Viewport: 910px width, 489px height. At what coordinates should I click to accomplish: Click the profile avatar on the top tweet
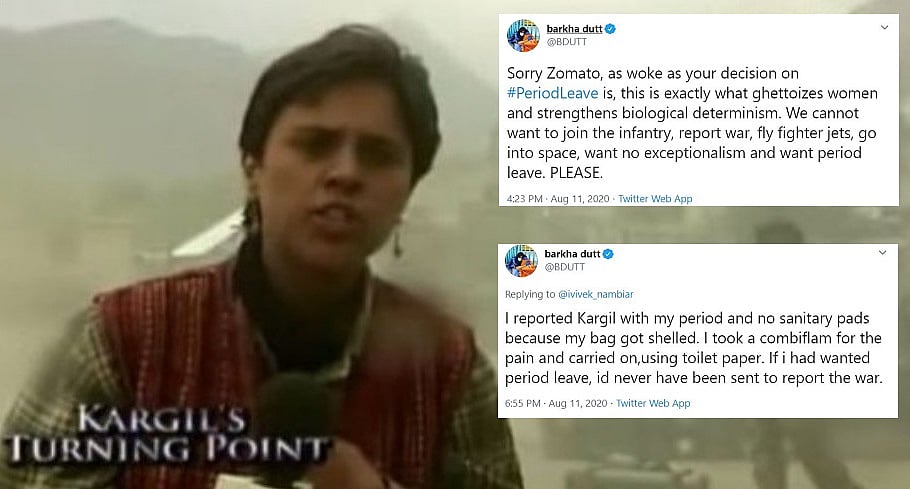pos(523,35)
